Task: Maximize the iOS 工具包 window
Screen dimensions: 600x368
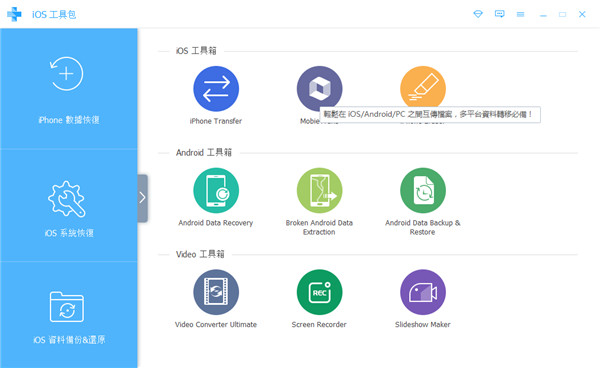Action: coord(562,15)
